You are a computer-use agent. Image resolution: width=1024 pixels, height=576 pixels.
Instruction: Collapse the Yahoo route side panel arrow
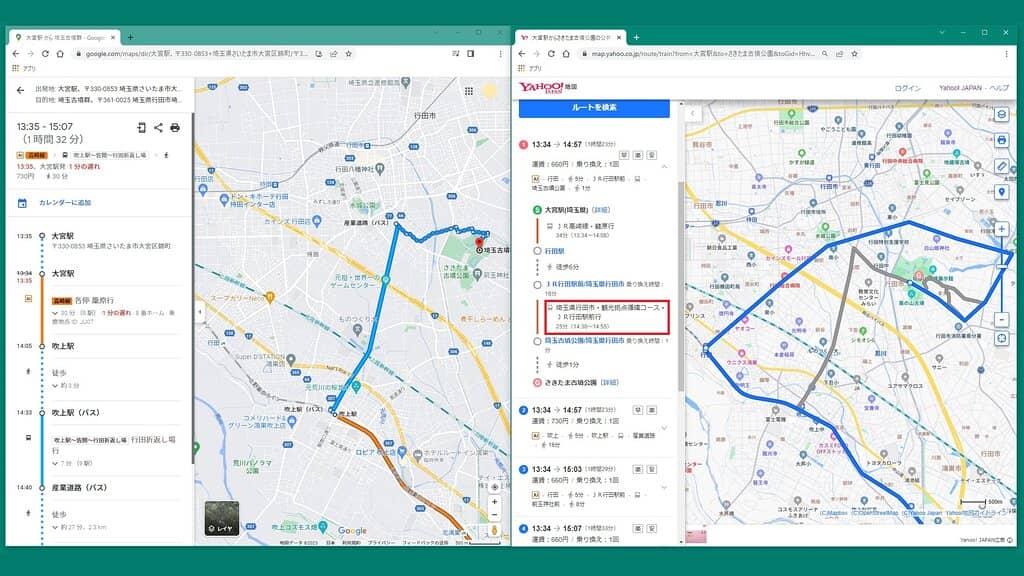pyautogui.click(x=693, y=114)
